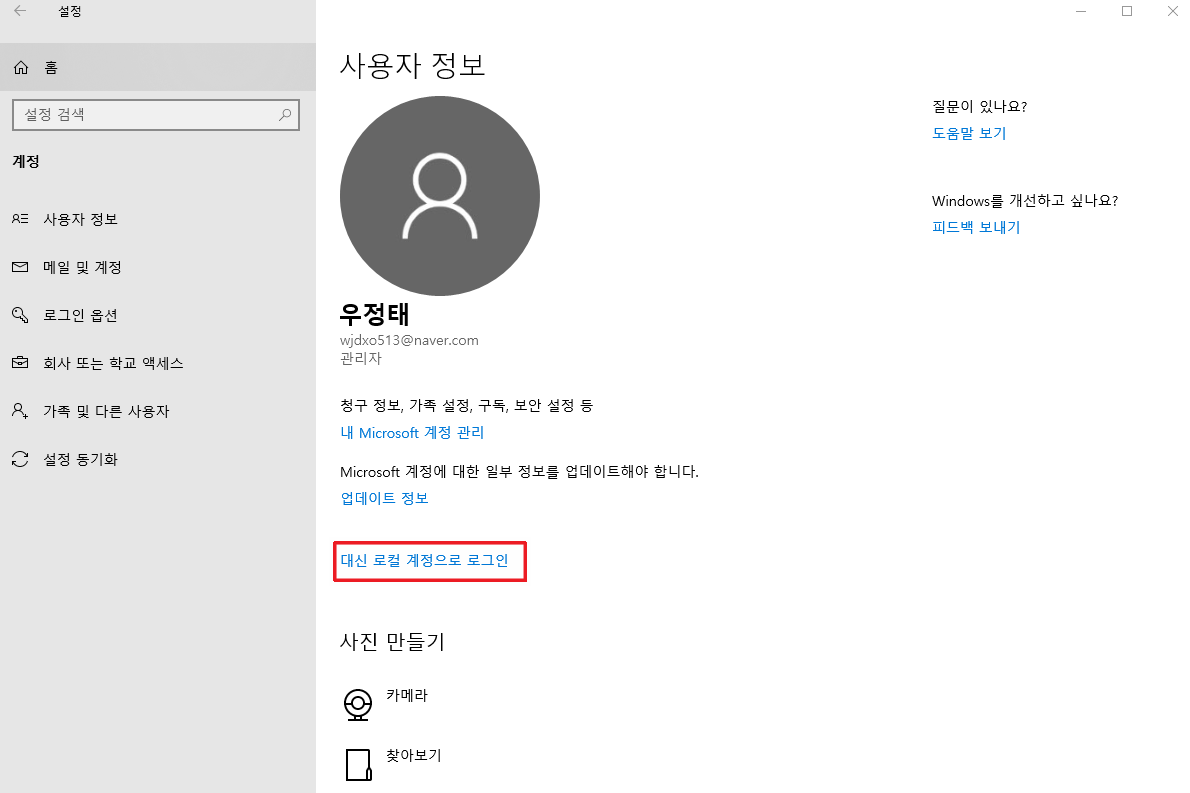Click the 업데이트 정보 link

pos(384,497)
